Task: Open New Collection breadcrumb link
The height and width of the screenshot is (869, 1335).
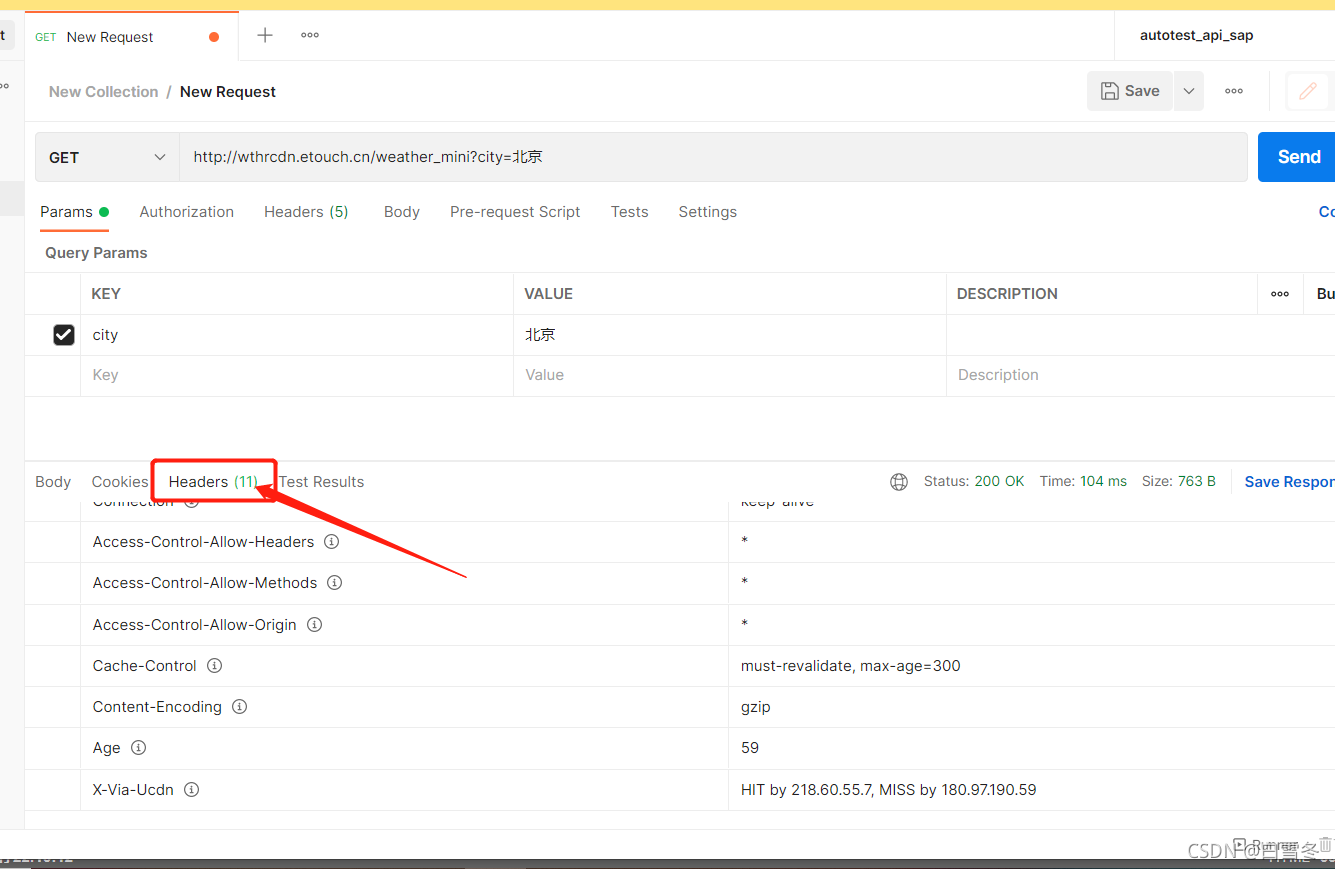Action: pyautogui.click(x=104, y=92)
